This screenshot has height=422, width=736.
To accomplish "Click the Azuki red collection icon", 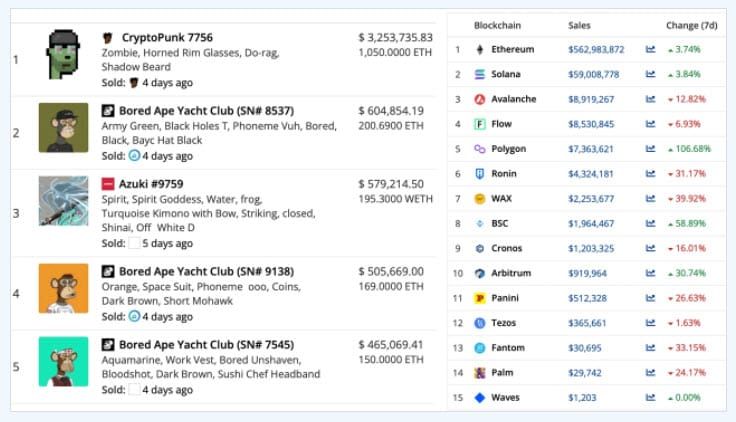I will coord(108,184).
